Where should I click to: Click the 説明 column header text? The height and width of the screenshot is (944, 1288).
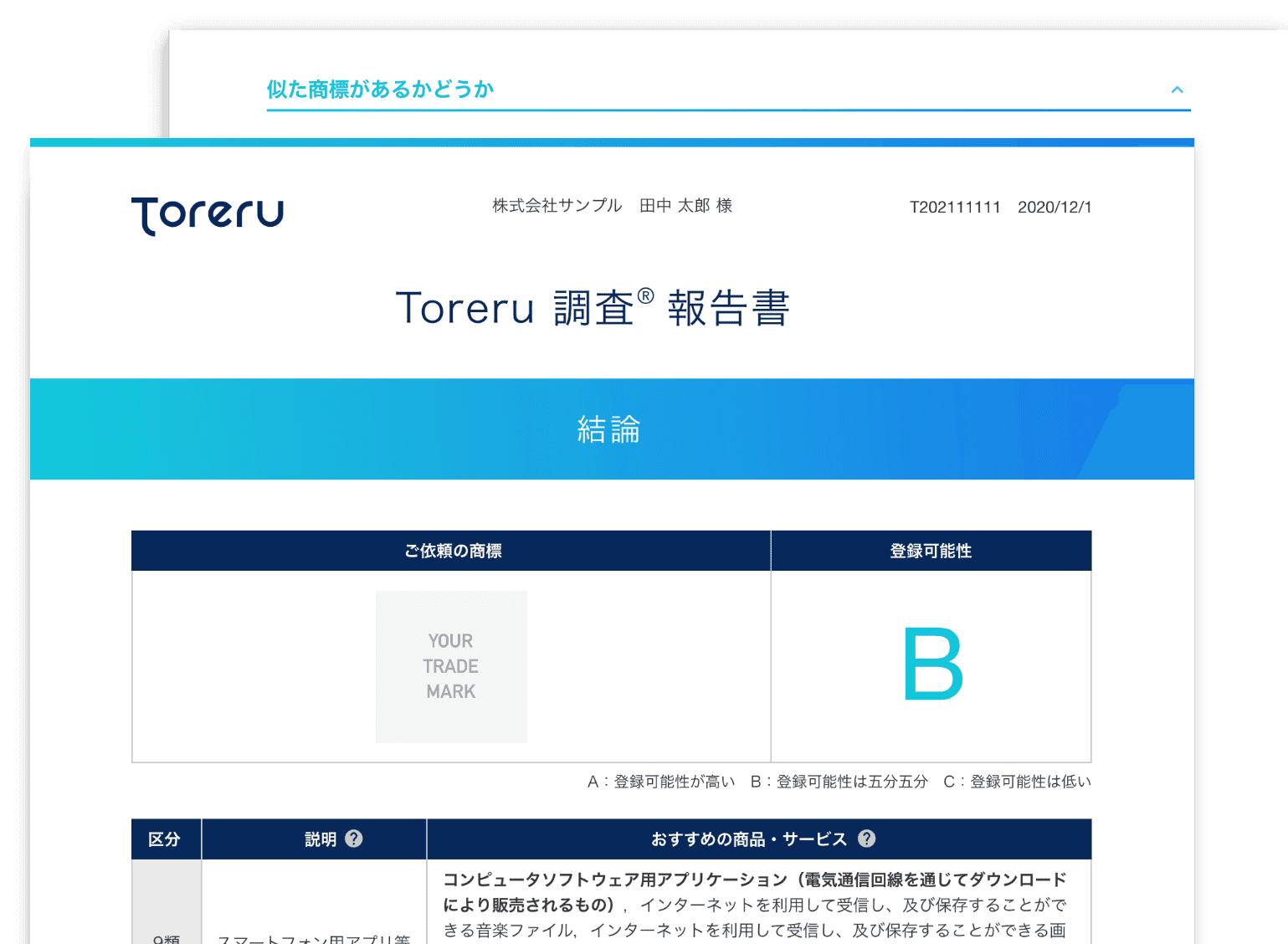coord(321,839)
